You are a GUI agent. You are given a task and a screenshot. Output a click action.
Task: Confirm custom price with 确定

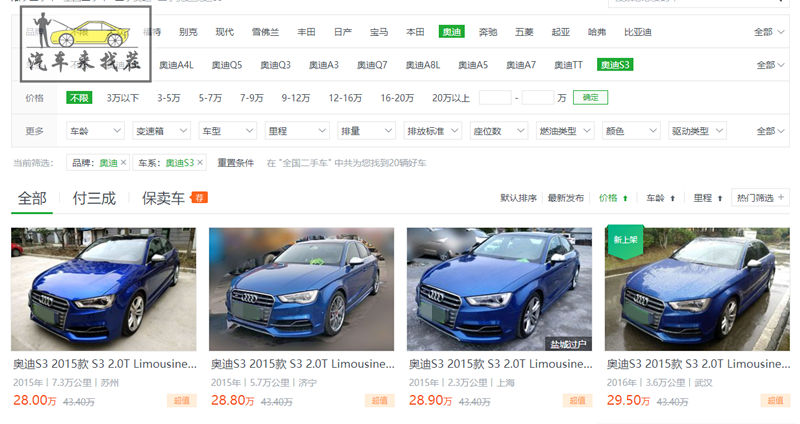click(x=590, y=97)
